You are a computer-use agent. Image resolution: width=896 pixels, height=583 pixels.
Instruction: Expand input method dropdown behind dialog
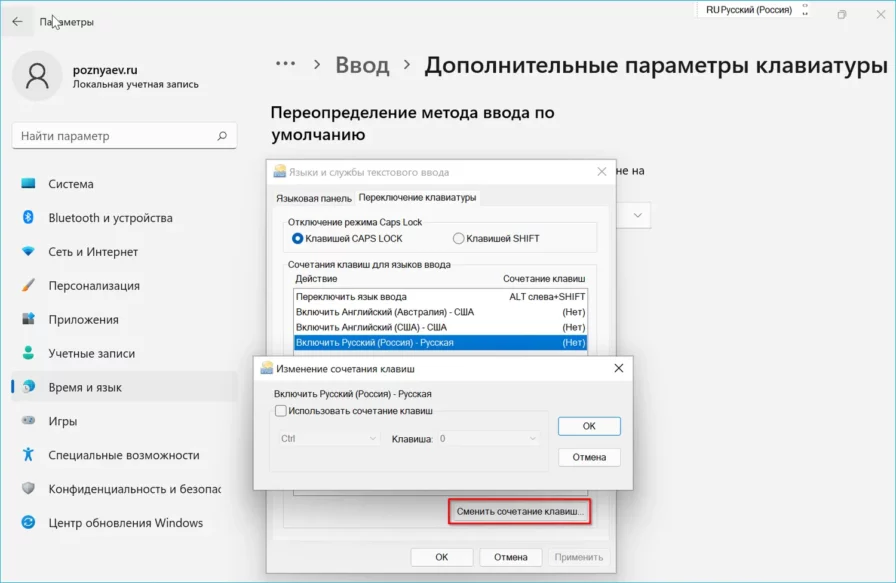click(x=638, y=215)
